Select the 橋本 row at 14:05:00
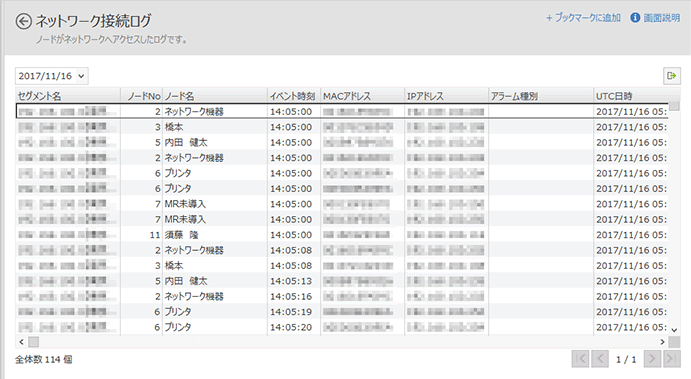 342,127
